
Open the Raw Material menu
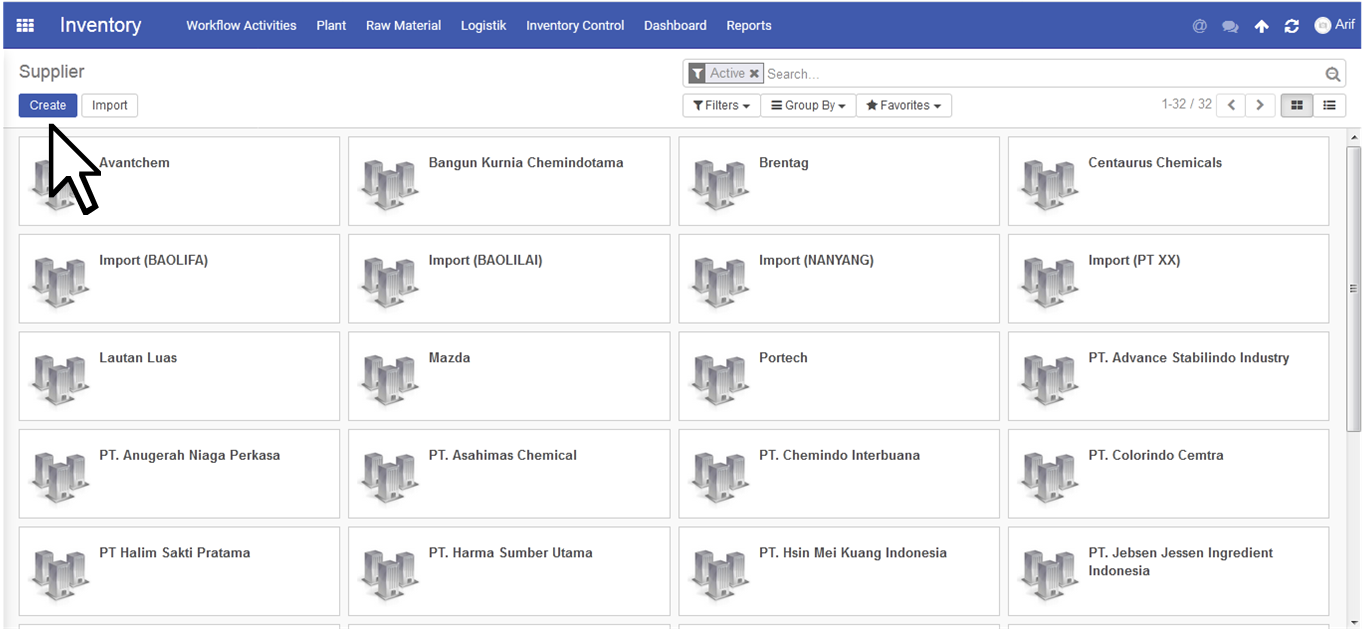(403, 26)
